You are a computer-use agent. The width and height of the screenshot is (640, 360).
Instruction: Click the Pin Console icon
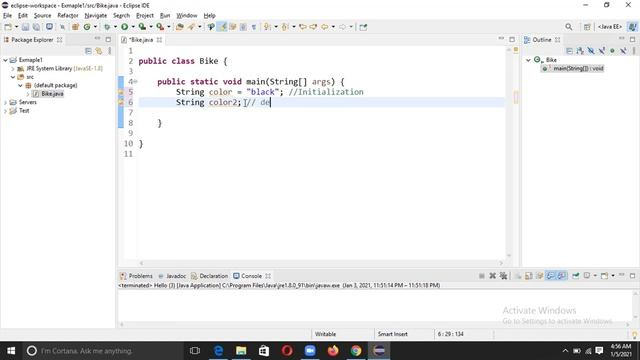[576, 276]
